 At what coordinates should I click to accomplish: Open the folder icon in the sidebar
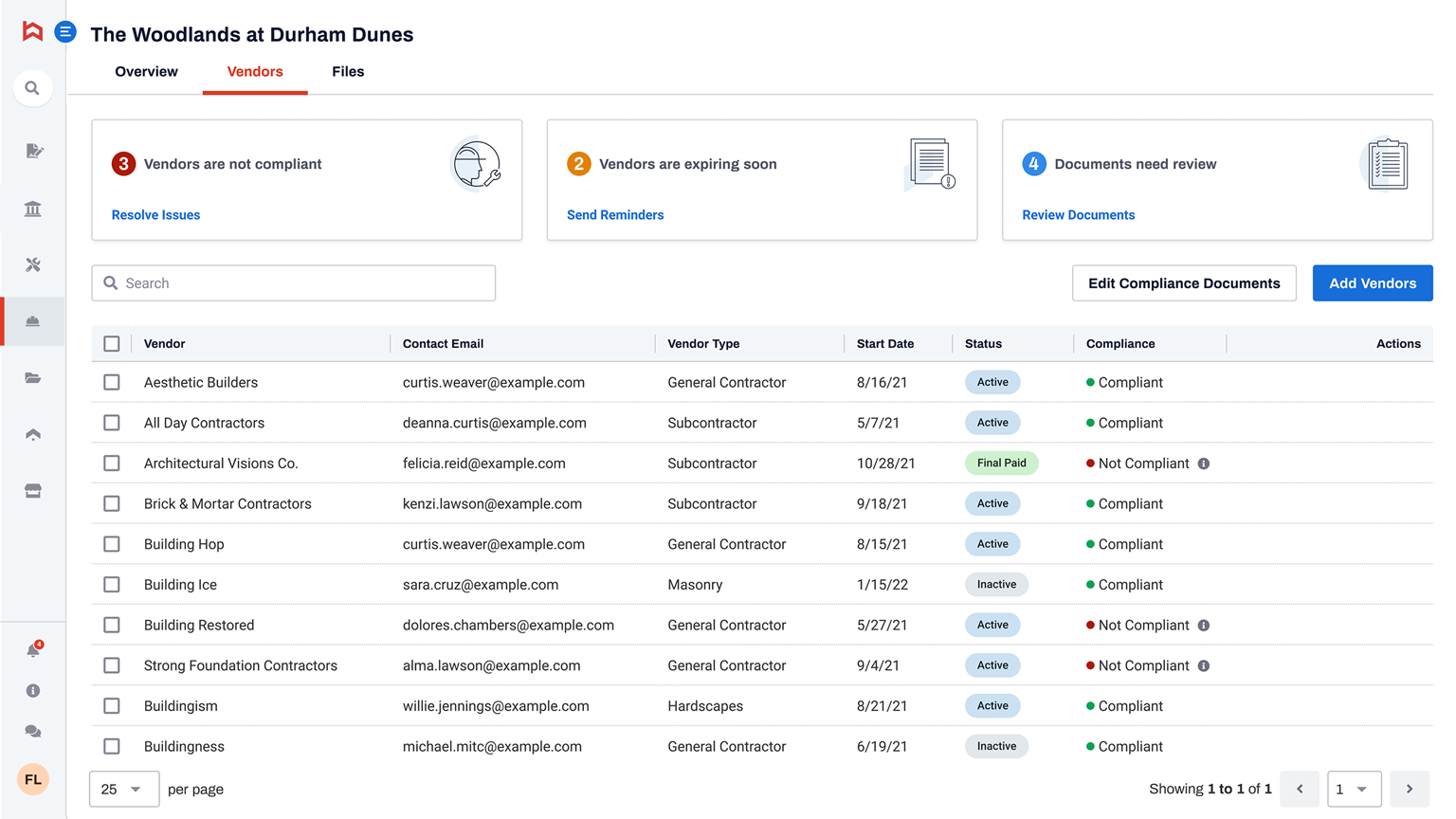[32, 377]
